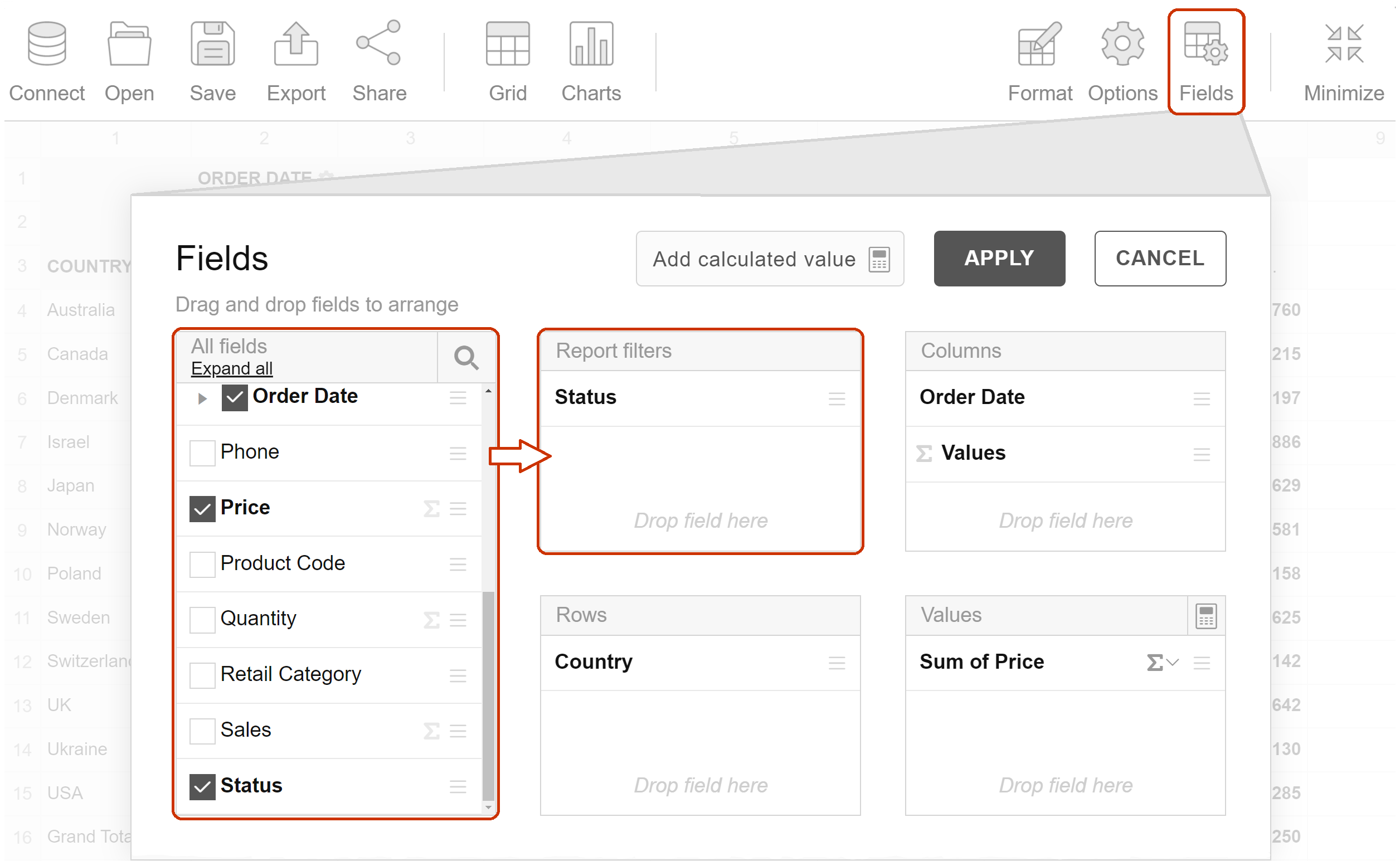Open a report with the Open folder icon
This screenshot has width=1400, height=861.
pos(129,44)
